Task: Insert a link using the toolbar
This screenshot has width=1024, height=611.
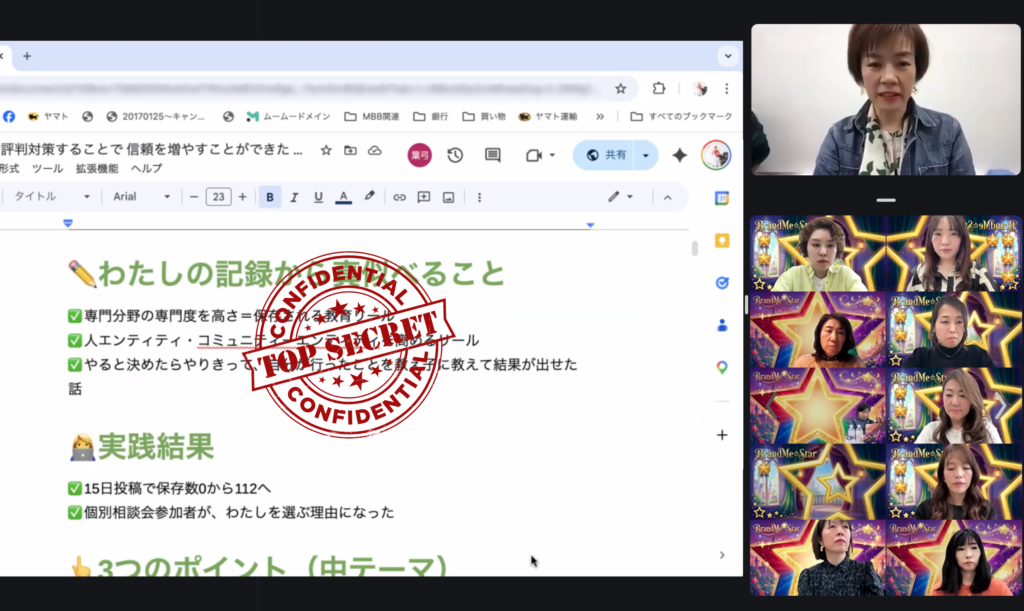Action: click(399, 197)
